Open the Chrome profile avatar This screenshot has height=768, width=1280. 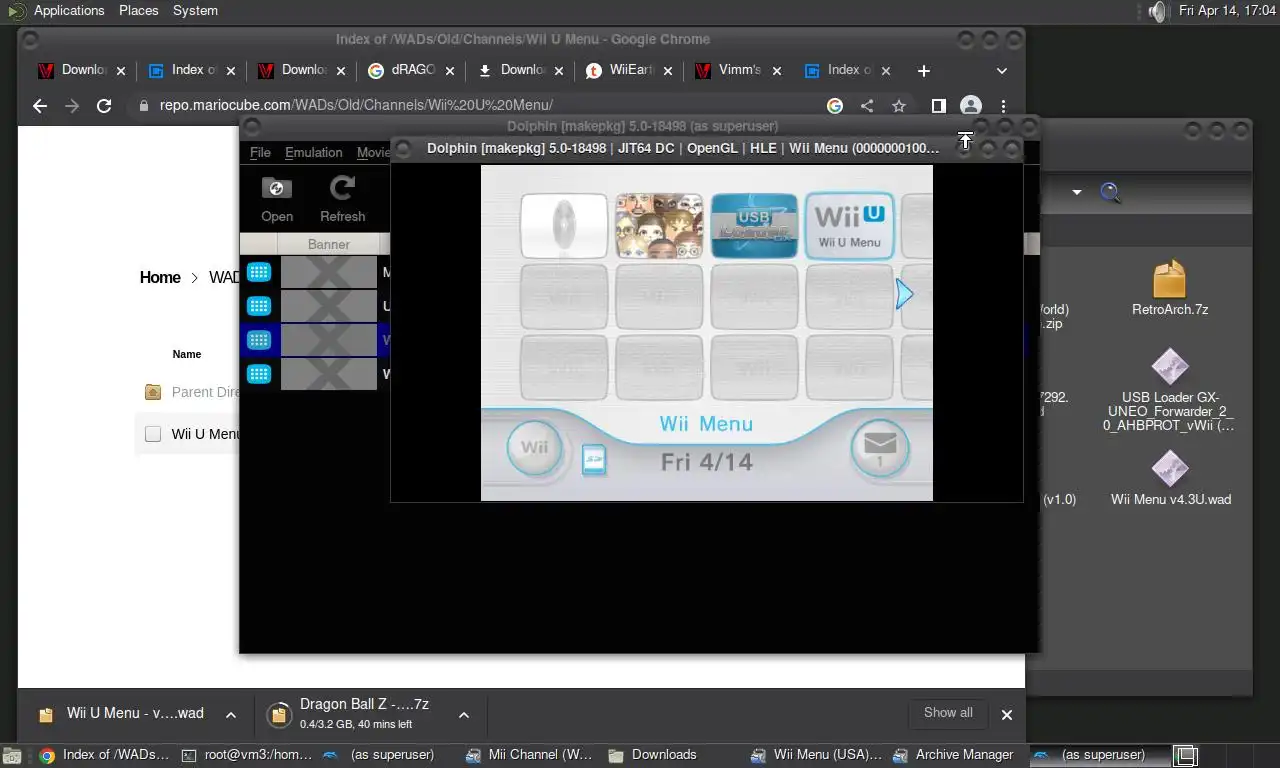tap(971, 106)
